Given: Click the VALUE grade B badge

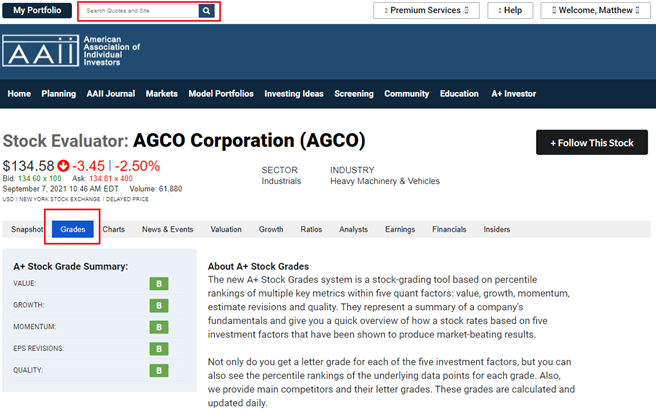Looking at the screenshot, I should click(159, 284).
